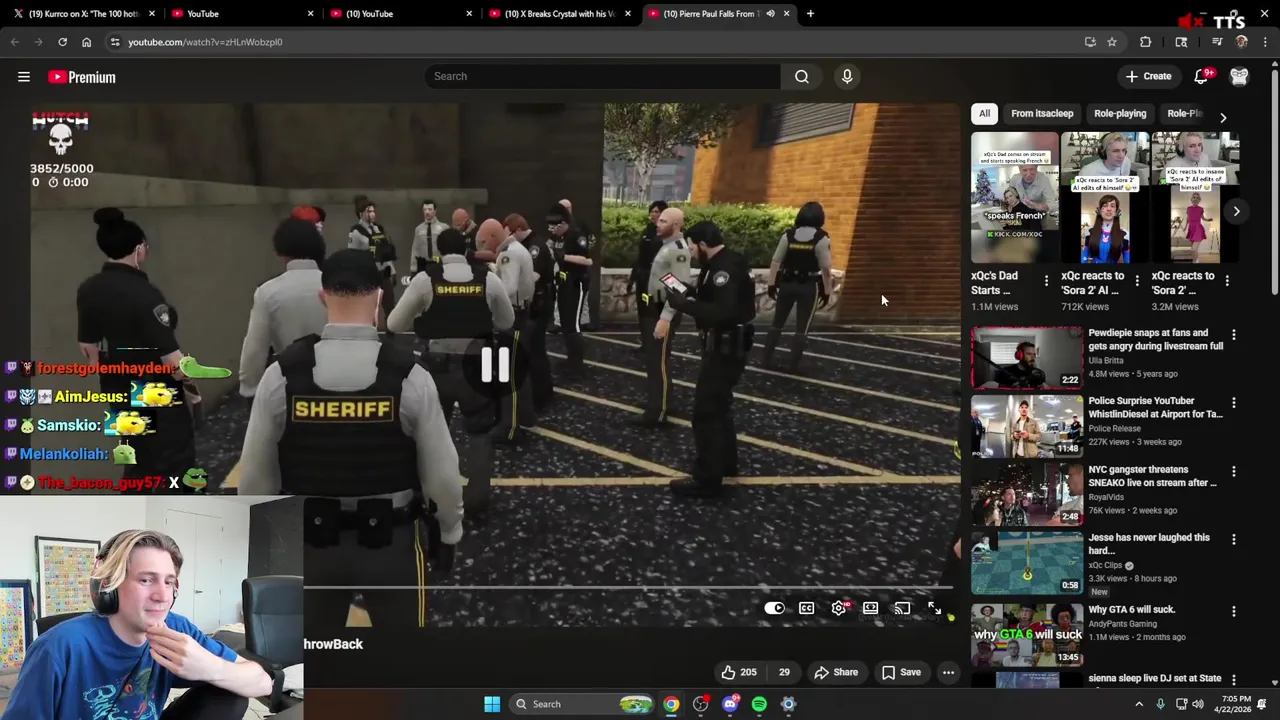Open Police Surprise YouTuber WhistlinDiesel thumbnail
The width and height of the screenshot is (1280, 720).
point(1027,425)
